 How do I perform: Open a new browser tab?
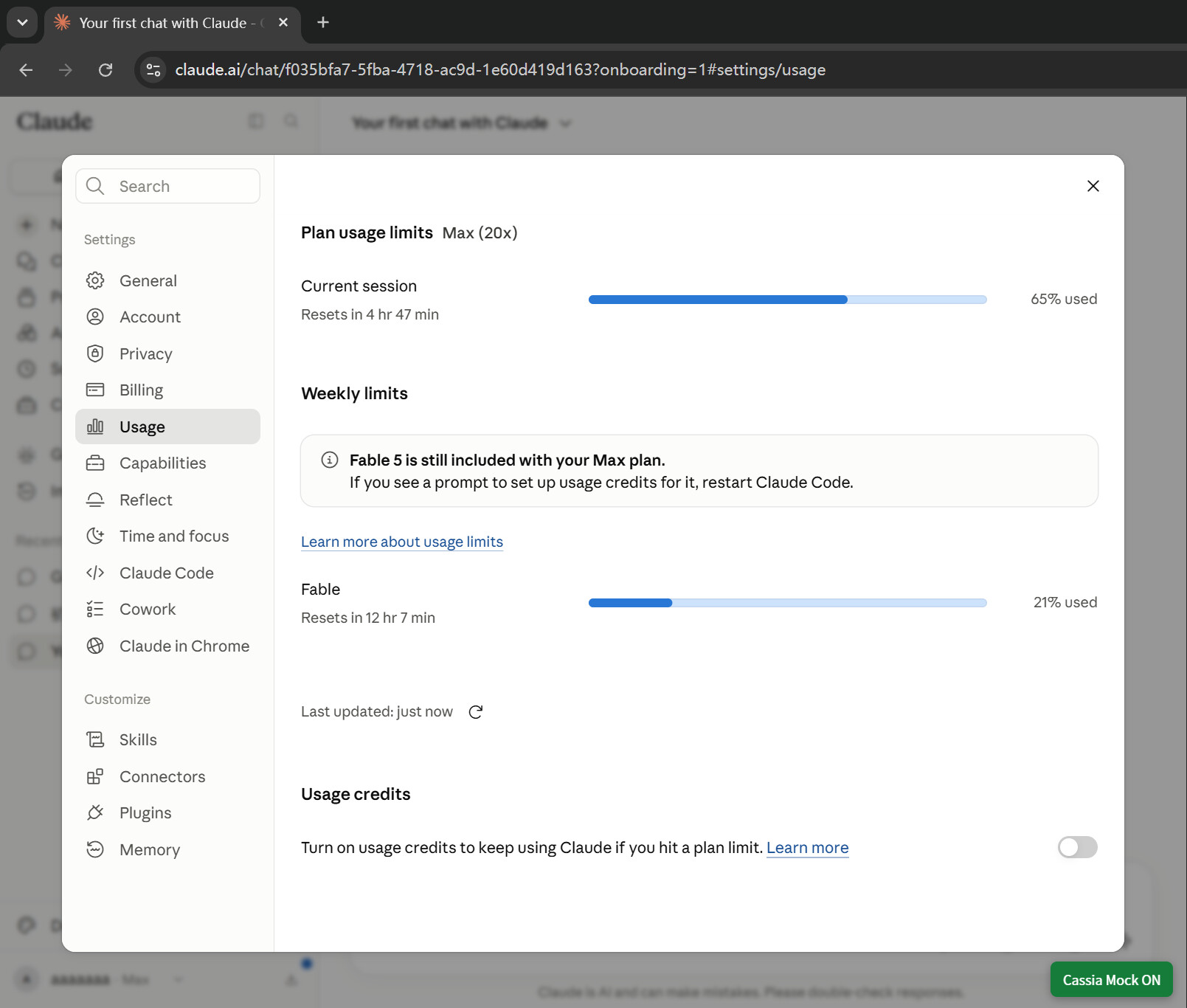tap(323, 22)
